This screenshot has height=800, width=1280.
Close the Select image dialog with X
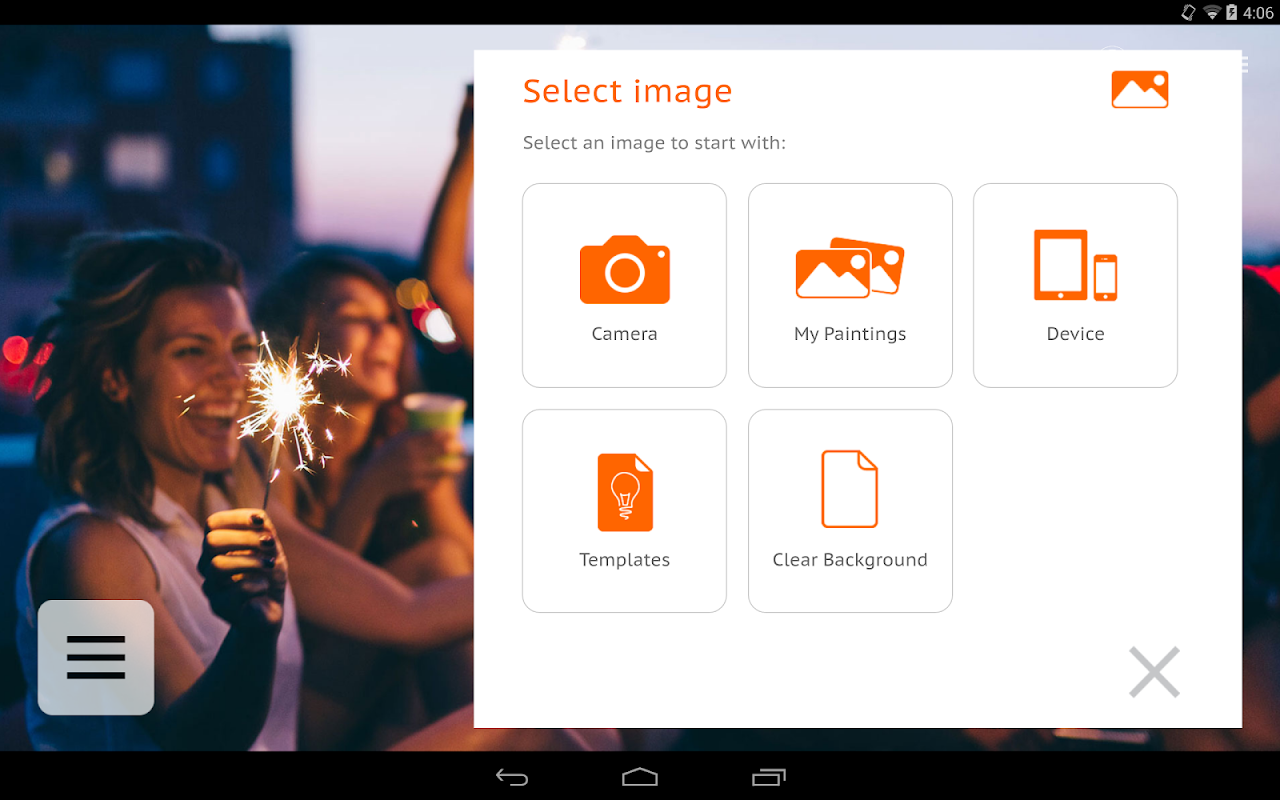[x=1155, y=672]
